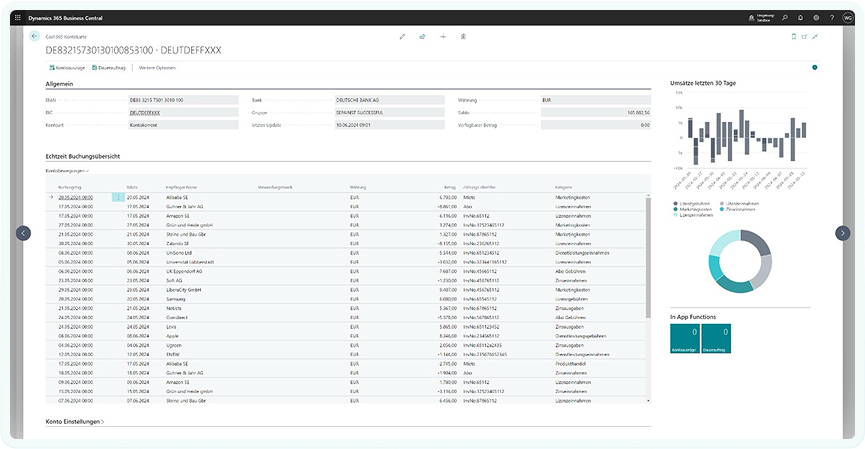Open Weitere Optionen menu
This screenshot has width=865, height=449.
coord(157,68)
